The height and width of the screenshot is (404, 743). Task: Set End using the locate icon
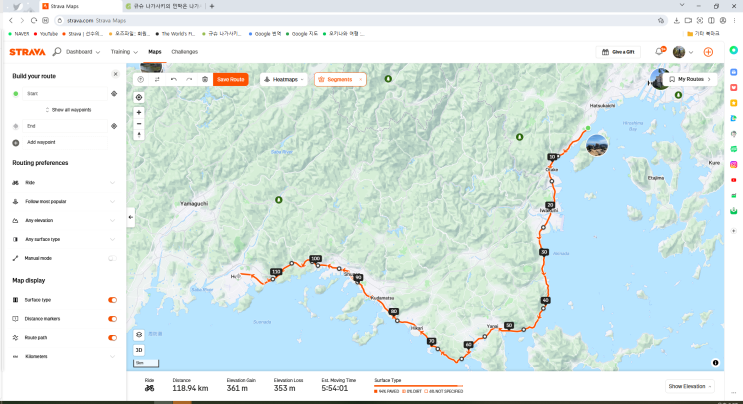coord(114,126)
